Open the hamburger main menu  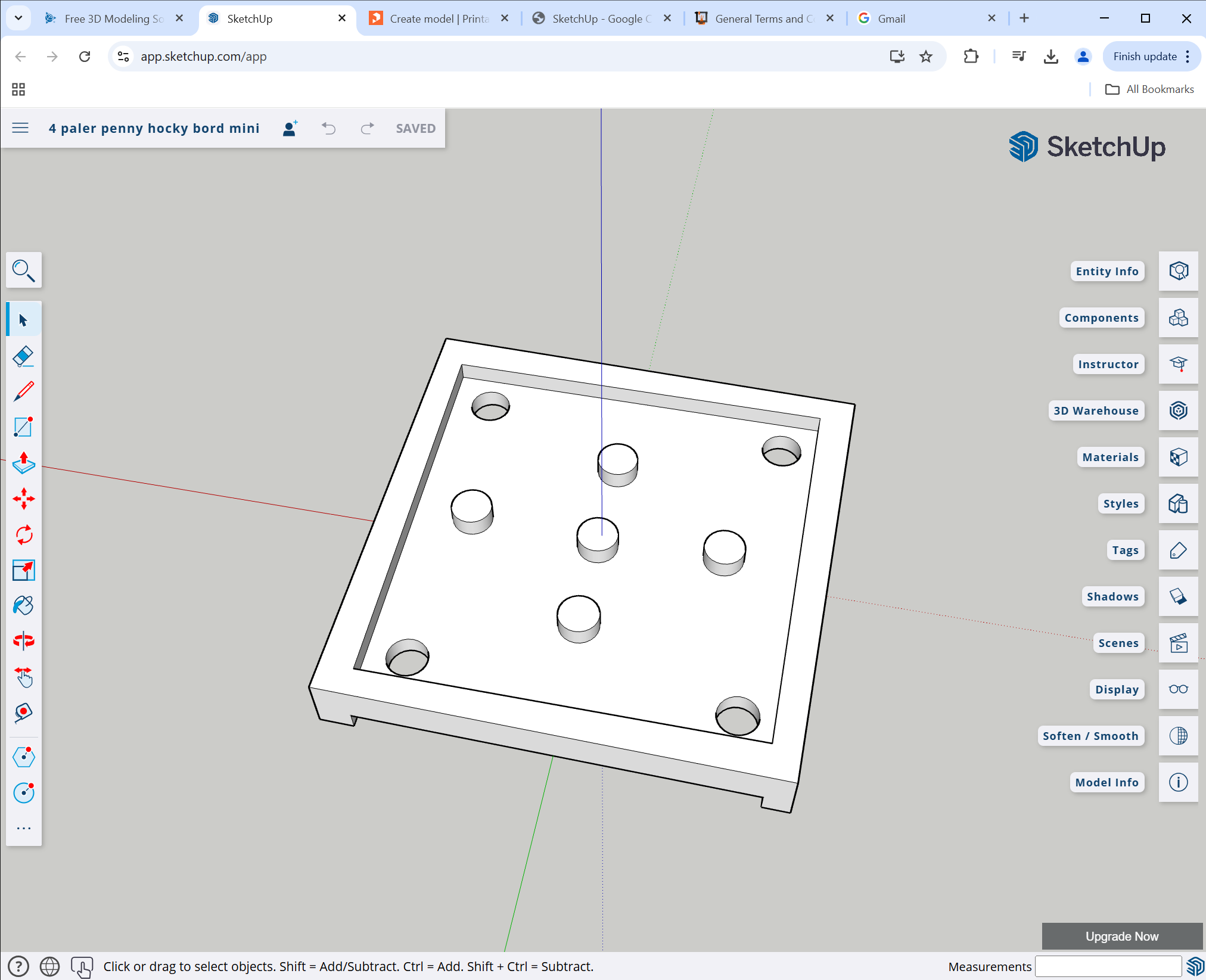(x=20, y=128)
